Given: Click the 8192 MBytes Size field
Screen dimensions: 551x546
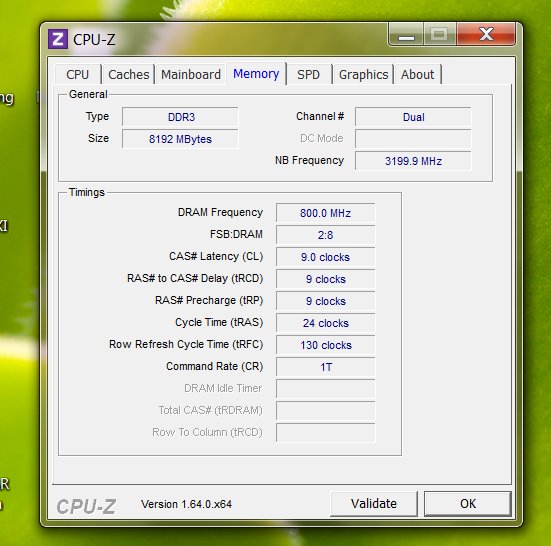Looking at the screenshot, I should click(180, 139).
